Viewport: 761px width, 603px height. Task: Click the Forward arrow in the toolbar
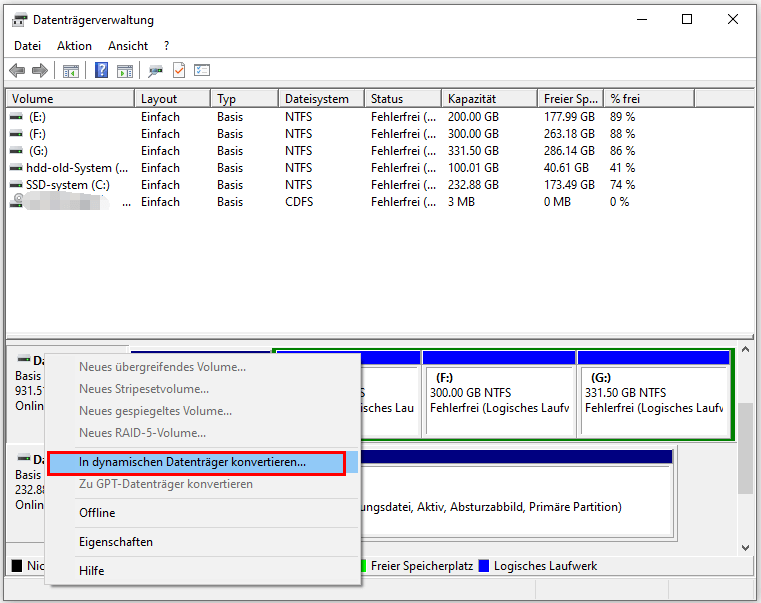pos(40,71)
